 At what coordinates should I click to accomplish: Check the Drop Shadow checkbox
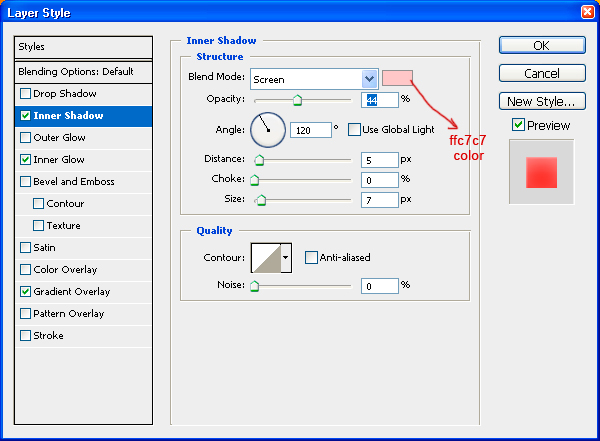point(25,93)
